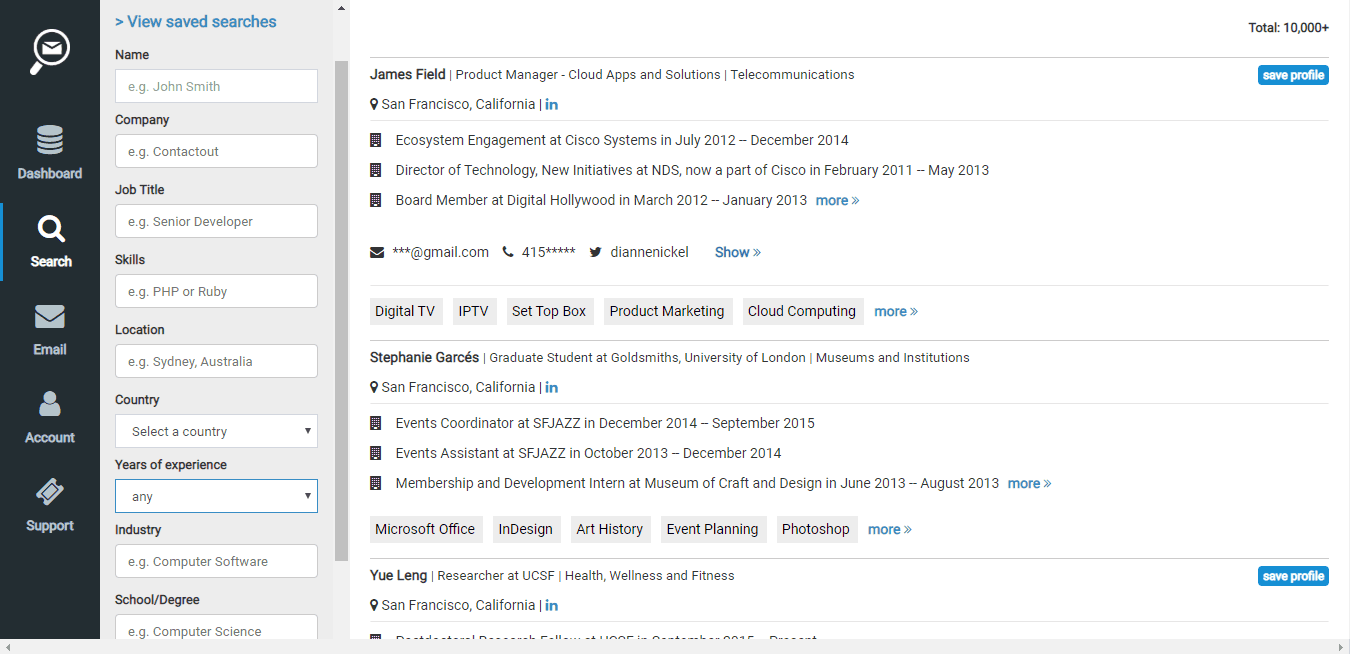Open the Dashboard section
This screenshot has width=1350, height=654.
pyautogui.click(x=50, y=152)
